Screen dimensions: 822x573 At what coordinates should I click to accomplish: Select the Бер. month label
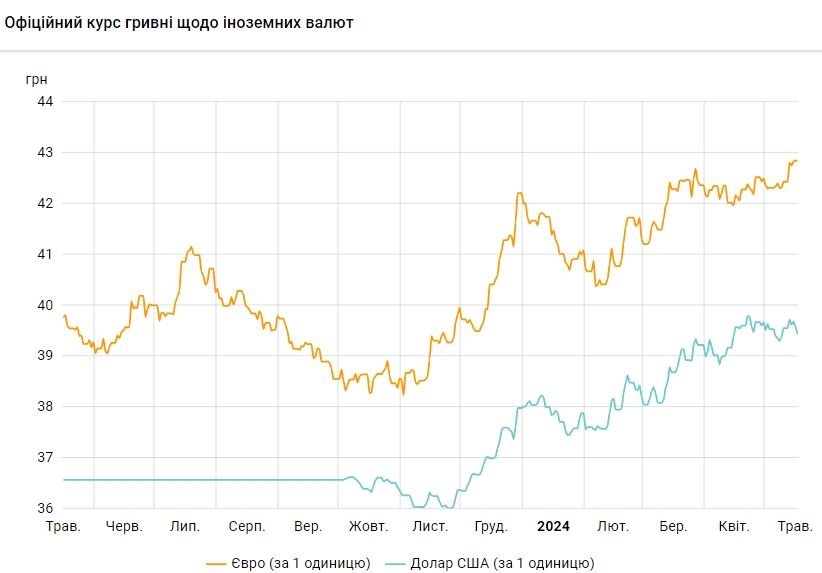[673, 526]
